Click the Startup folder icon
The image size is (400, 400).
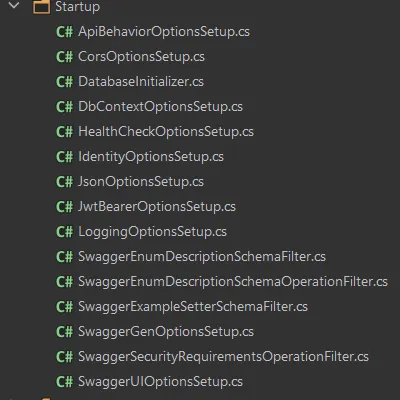coord(41,7)
